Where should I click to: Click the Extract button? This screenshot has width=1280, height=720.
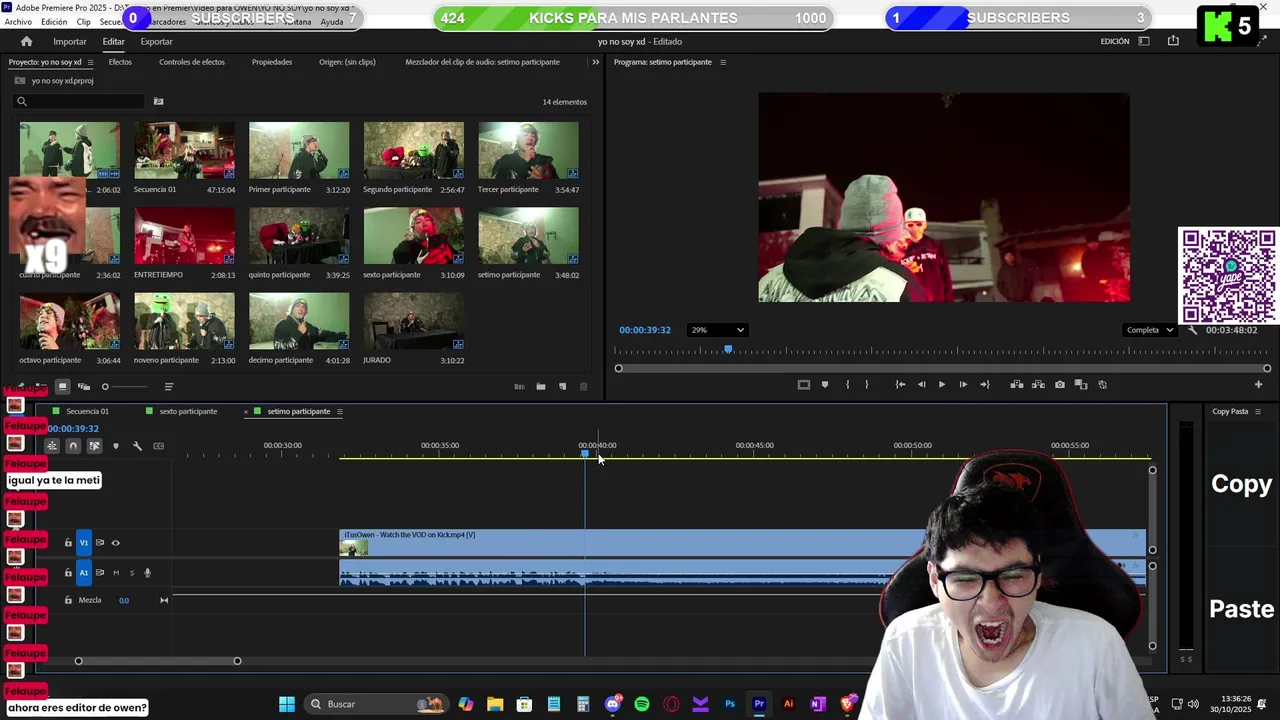pos(1038,385)
